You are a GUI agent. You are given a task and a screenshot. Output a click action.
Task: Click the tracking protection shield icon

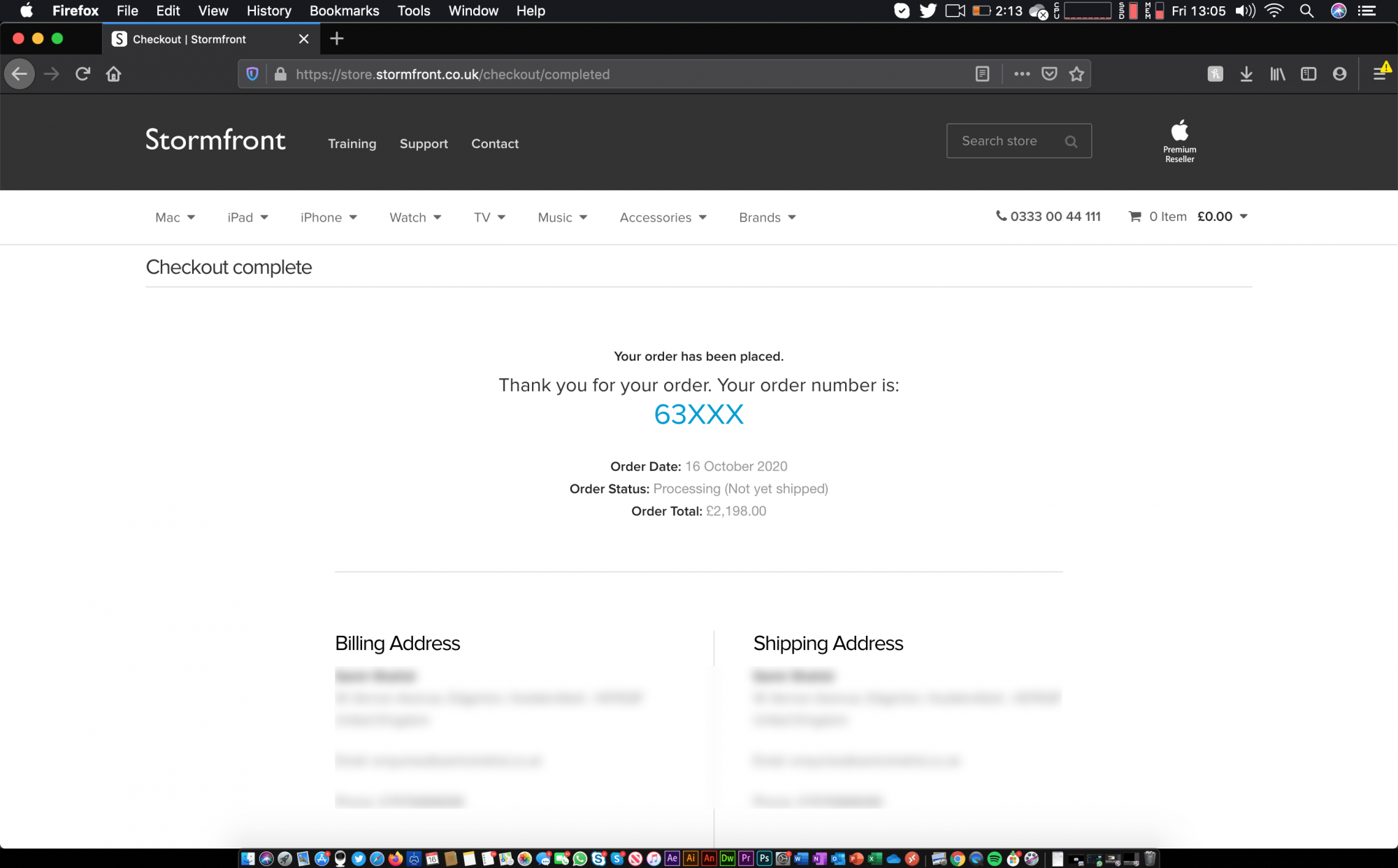click(x=253, y=74)
